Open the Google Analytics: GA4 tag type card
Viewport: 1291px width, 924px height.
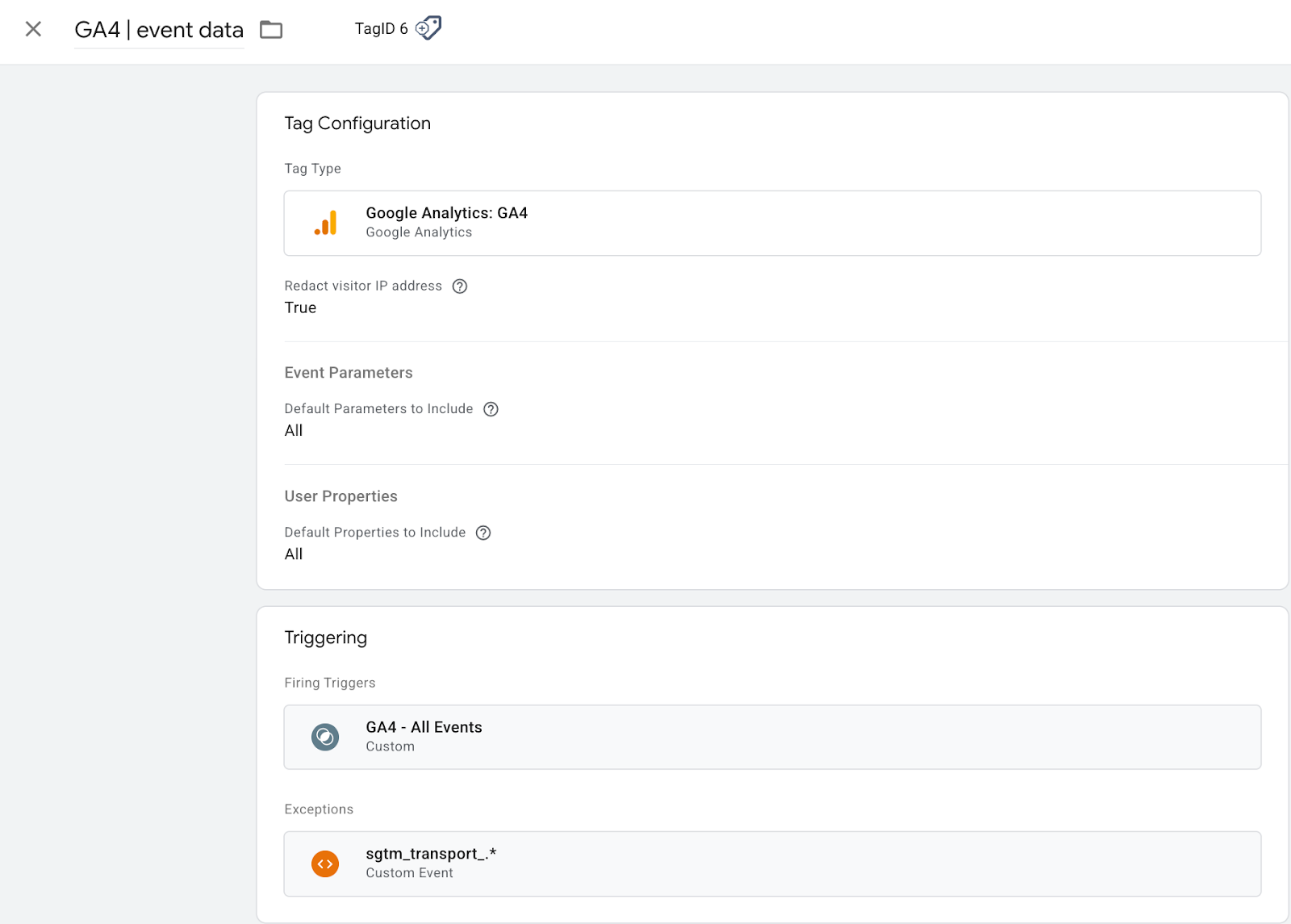pos(772,224)
